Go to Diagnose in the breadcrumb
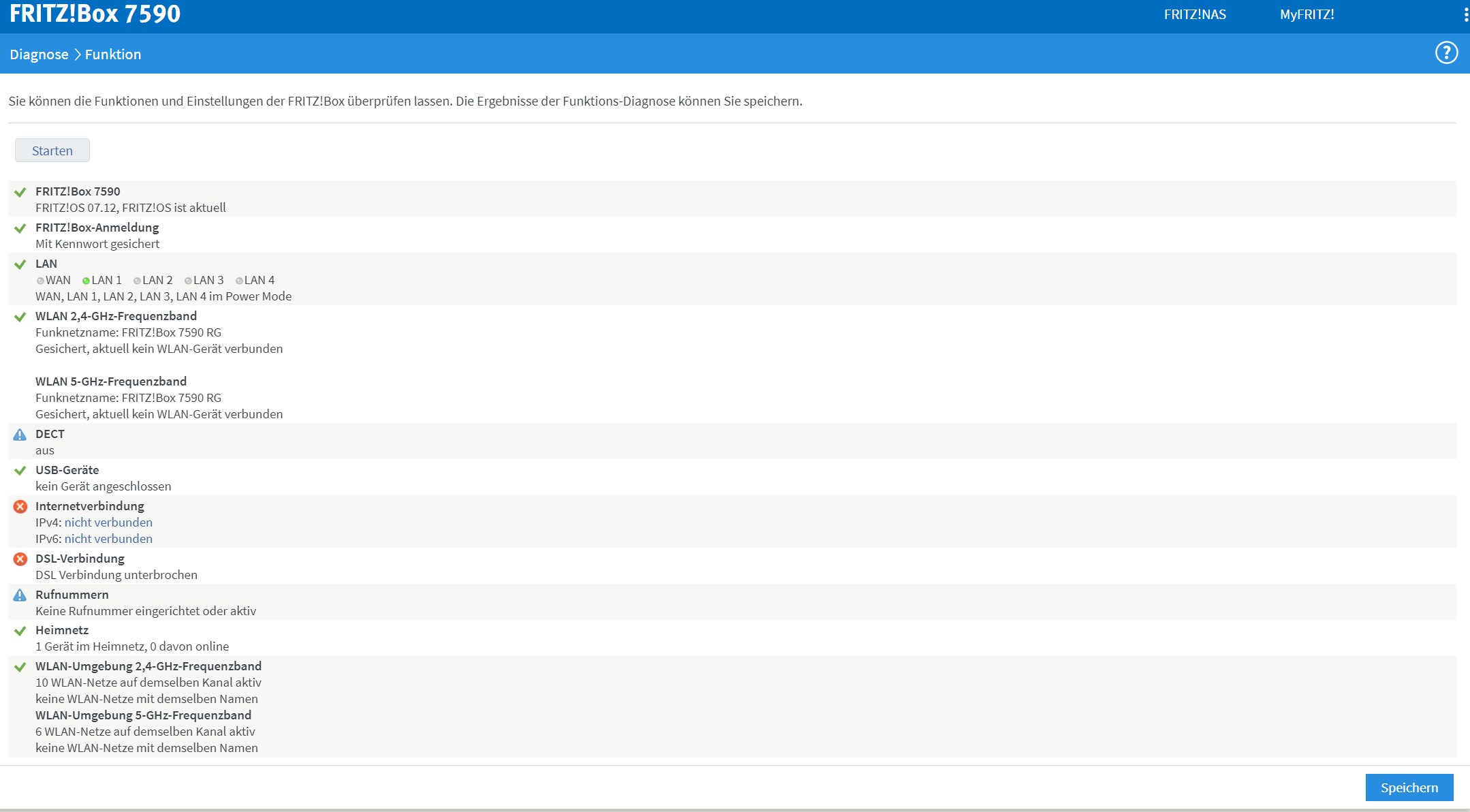The image size is (1470, 812). click(x=39, y=54)
